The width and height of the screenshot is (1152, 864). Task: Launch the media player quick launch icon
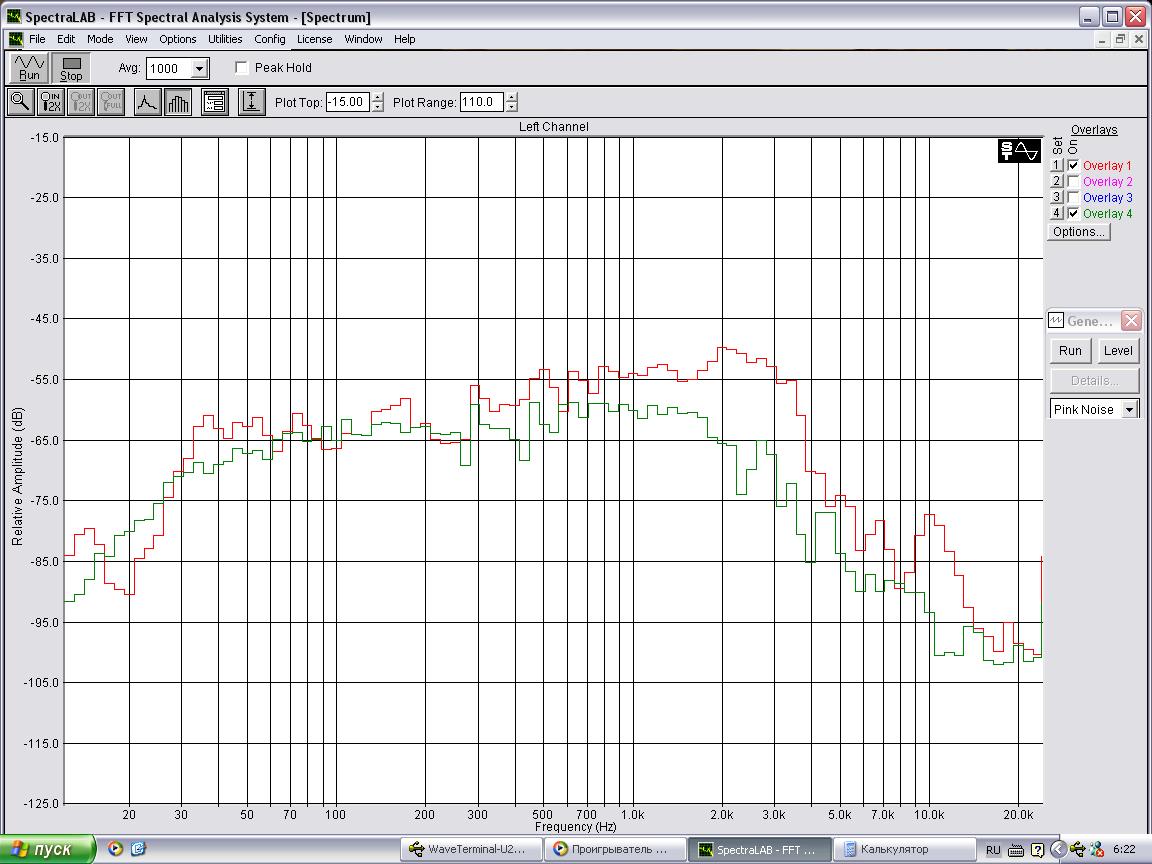pos(115,849)
